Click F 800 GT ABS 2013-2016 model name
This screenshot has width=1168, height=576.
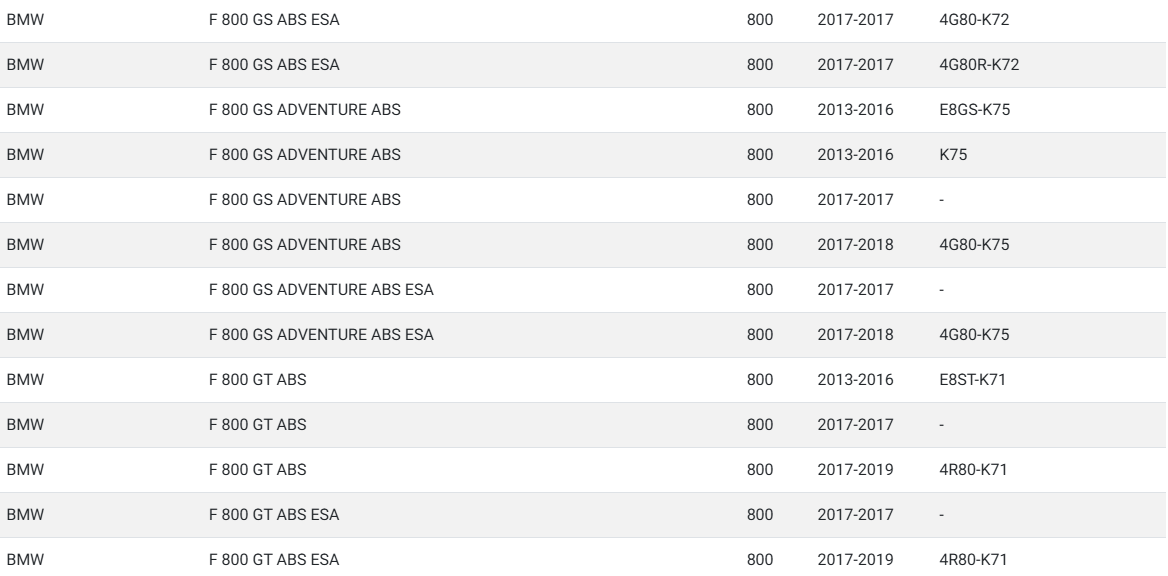[257, 379]
